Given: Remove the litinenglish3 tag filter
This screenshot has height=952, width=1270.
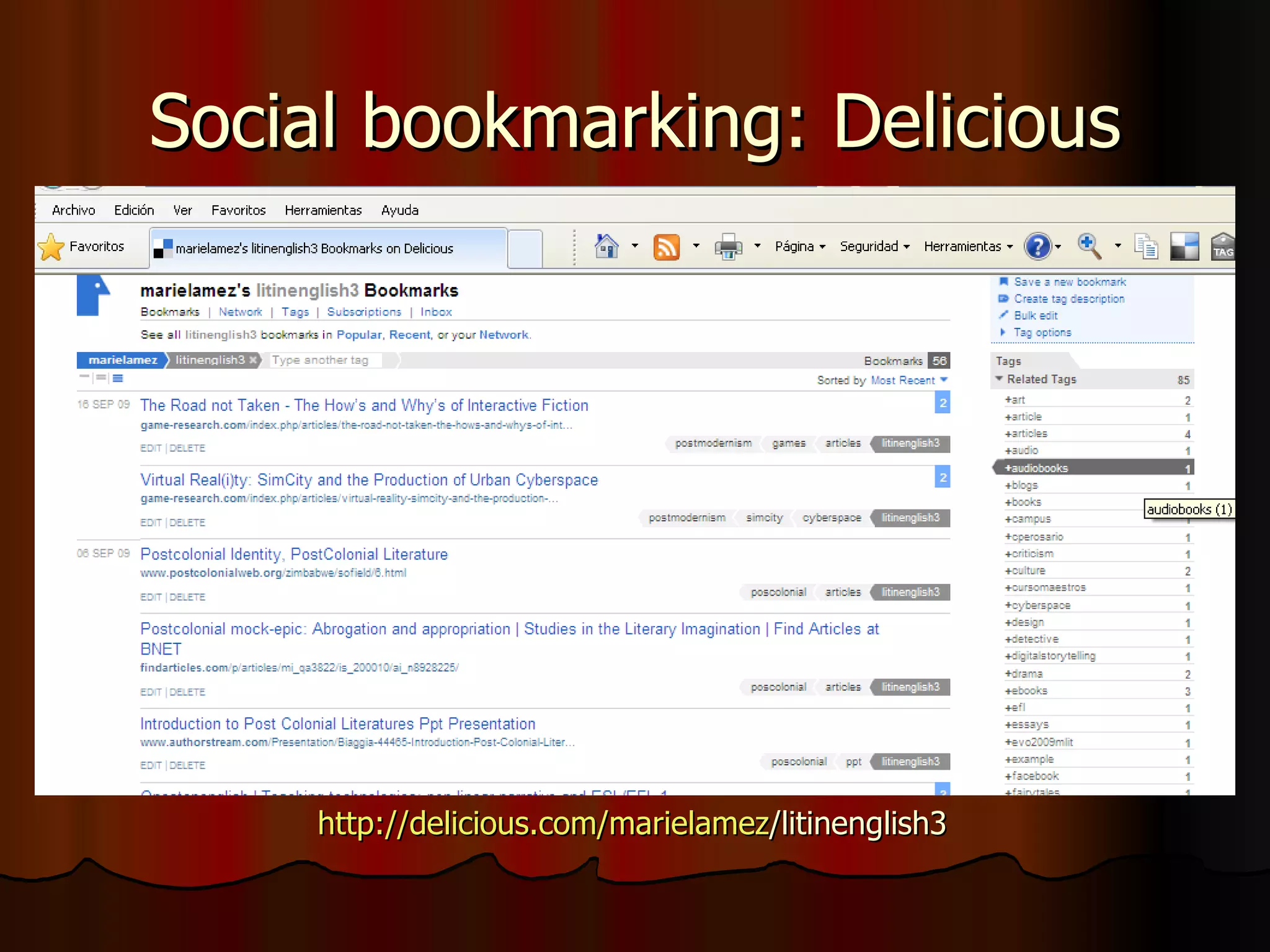Looking at the screenshot, I should coord(253,360).
